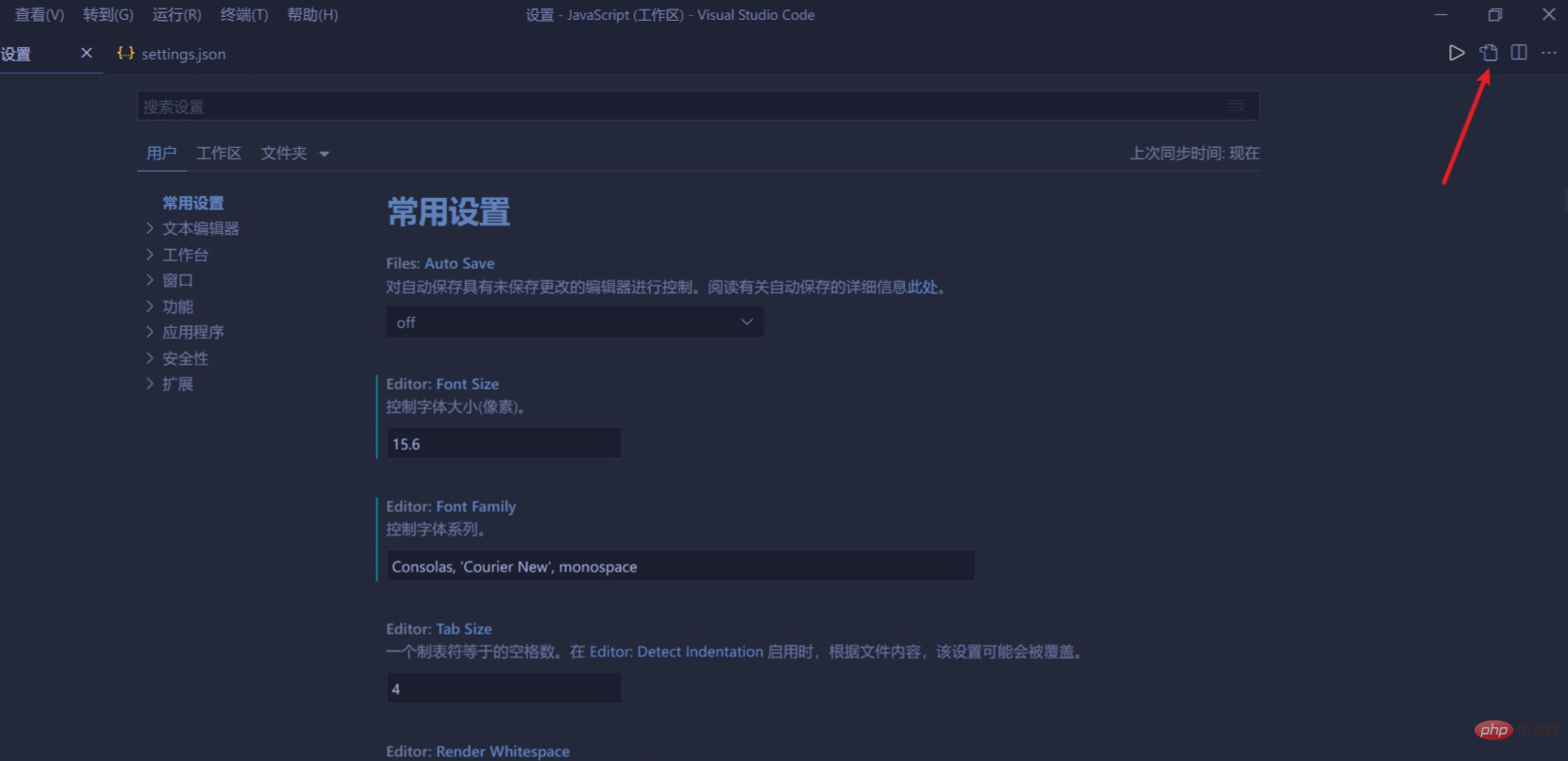The width and height of the screenshot is (1568, 761).
Task: Click the Tab Size field showing 4
Action: pyautogui.click(x=504, y=689)
